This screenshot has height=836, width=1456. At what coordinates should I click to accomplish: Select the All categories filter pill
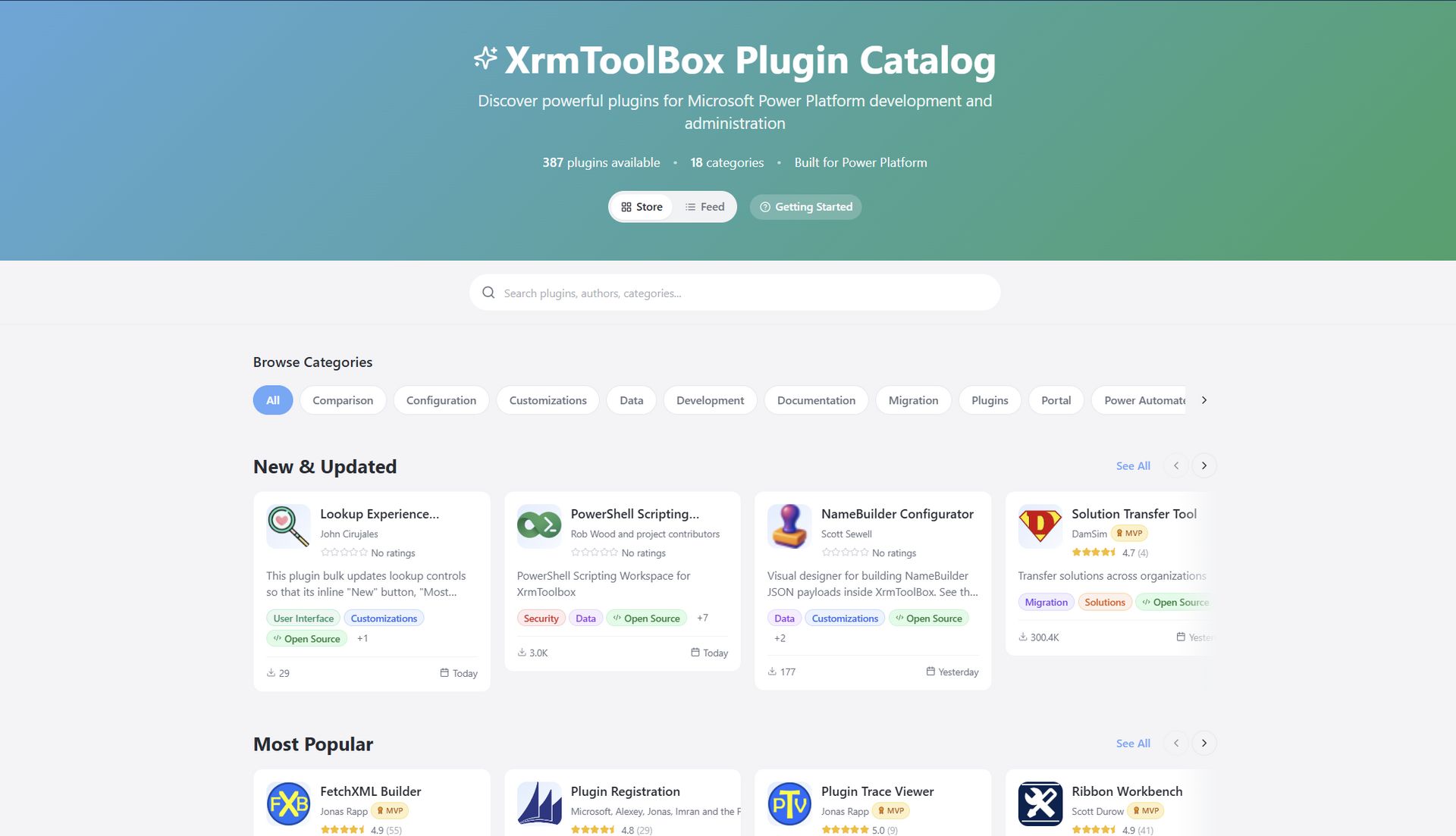tap(272, 400)
